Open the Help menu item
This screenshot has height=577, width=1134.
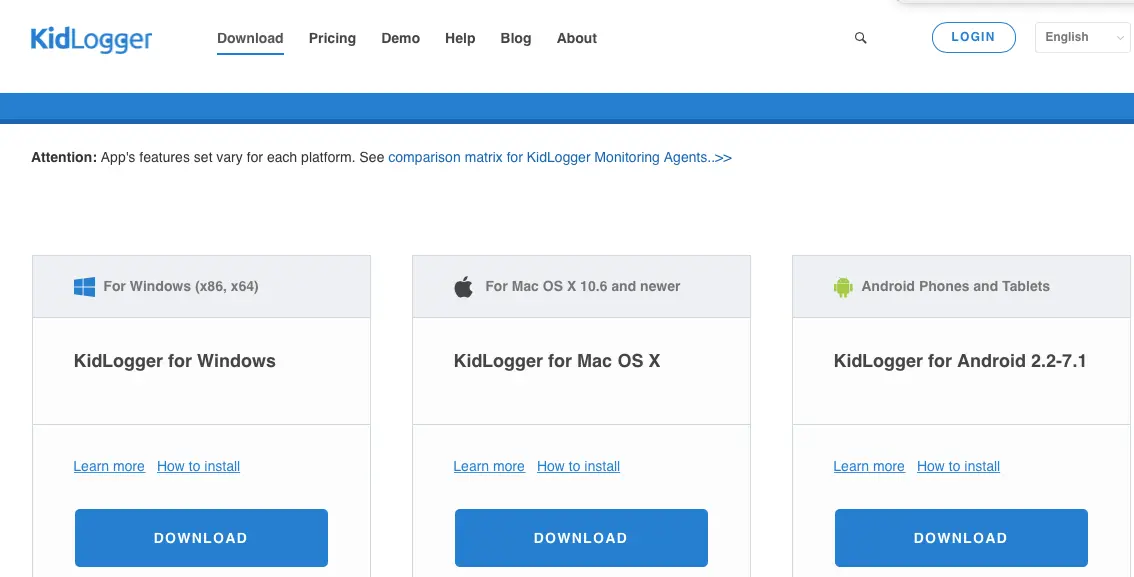[x=460, y=38]
